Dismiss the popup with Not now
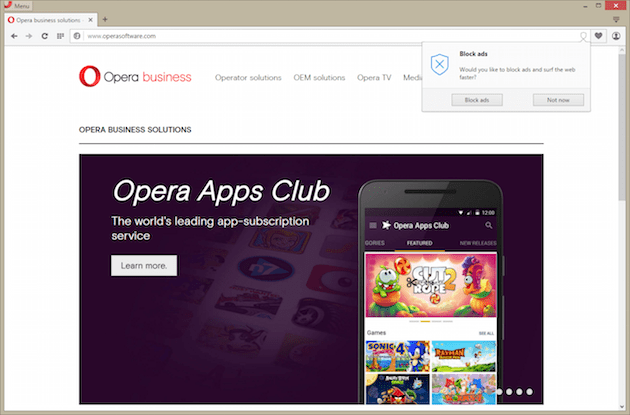The image size is (630, 415). [x=558, y=100]
